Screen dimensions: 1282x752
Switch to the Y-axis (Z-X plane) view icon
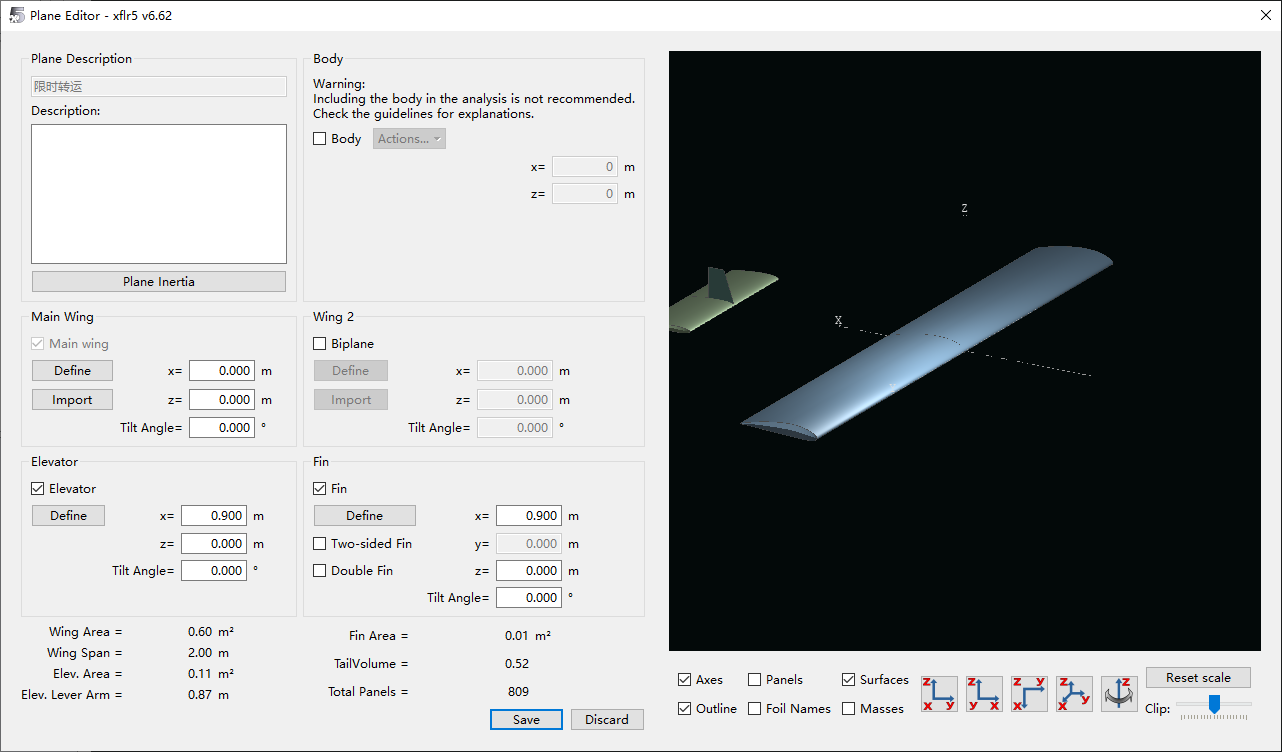click(984, 693)
